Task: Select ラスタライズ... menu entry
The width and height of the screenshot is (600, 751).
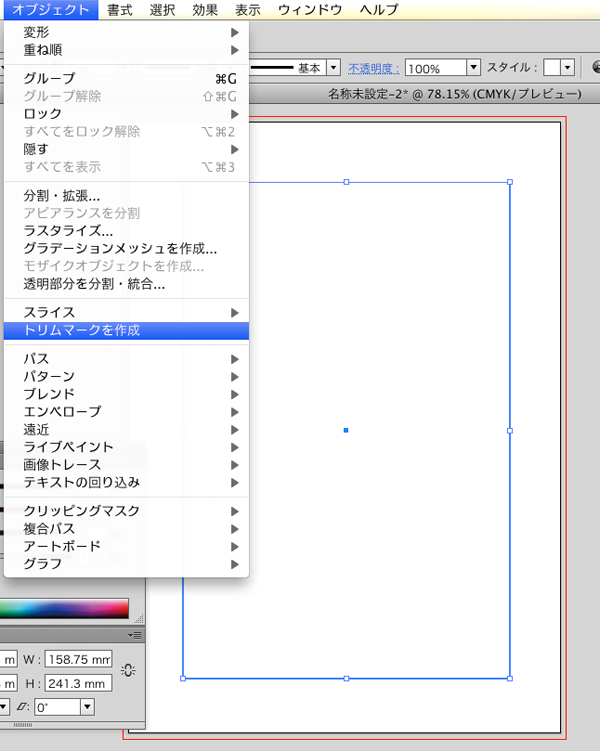Action: tap(68, 231)
